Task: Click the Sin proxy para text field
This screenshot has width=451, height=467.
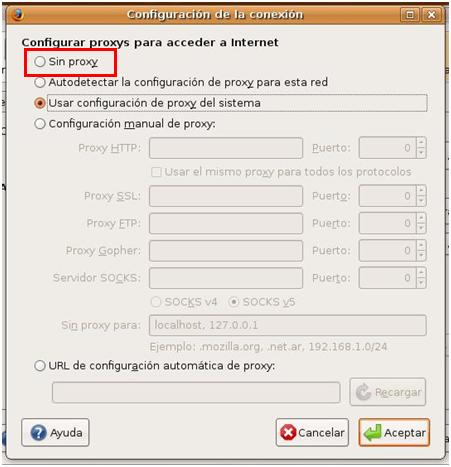Action: coord(288,325)
